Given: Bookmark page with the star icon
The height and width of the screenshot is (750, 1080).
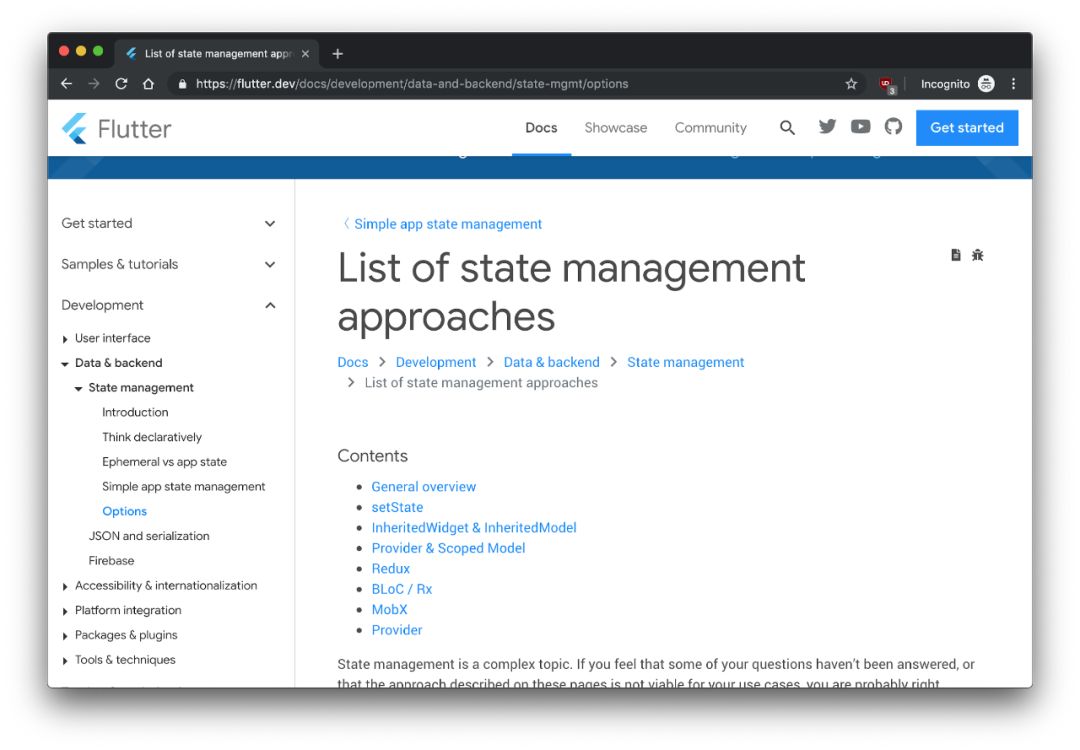Looking at the screenshot, I should pos(851,84).
